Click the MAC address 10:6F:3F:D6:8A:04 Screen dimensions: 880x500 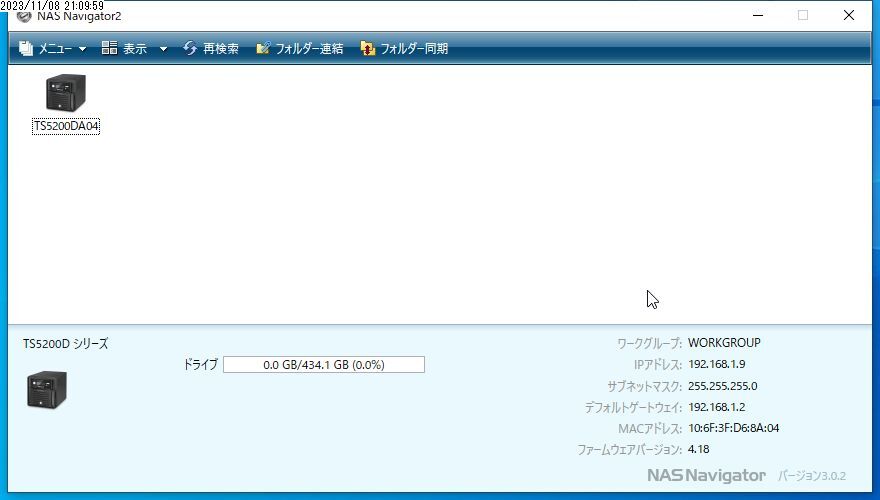click(734, 428)
